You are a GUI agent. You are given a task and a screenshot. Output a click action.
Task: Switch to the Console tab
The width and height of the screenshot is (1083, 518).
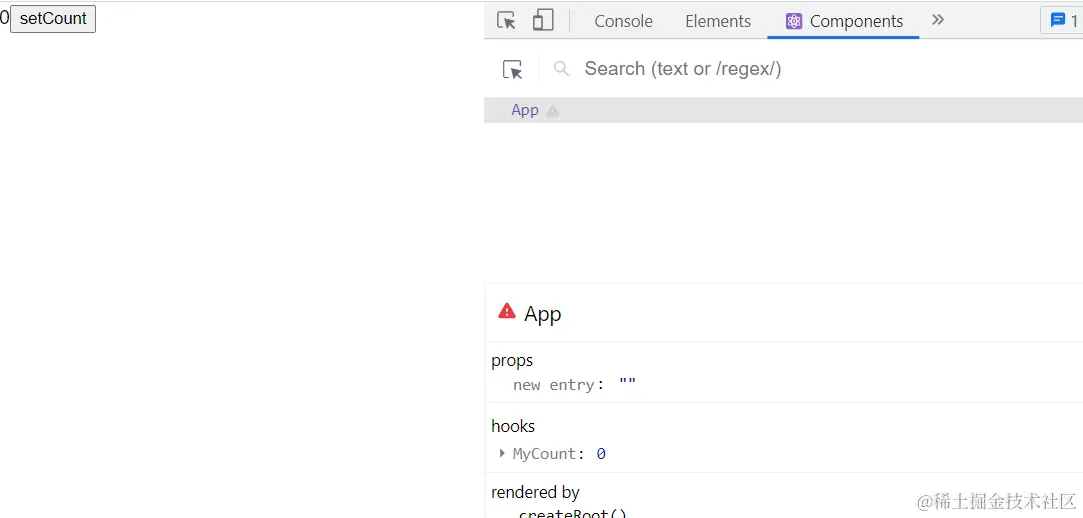[x=623, y=21]
